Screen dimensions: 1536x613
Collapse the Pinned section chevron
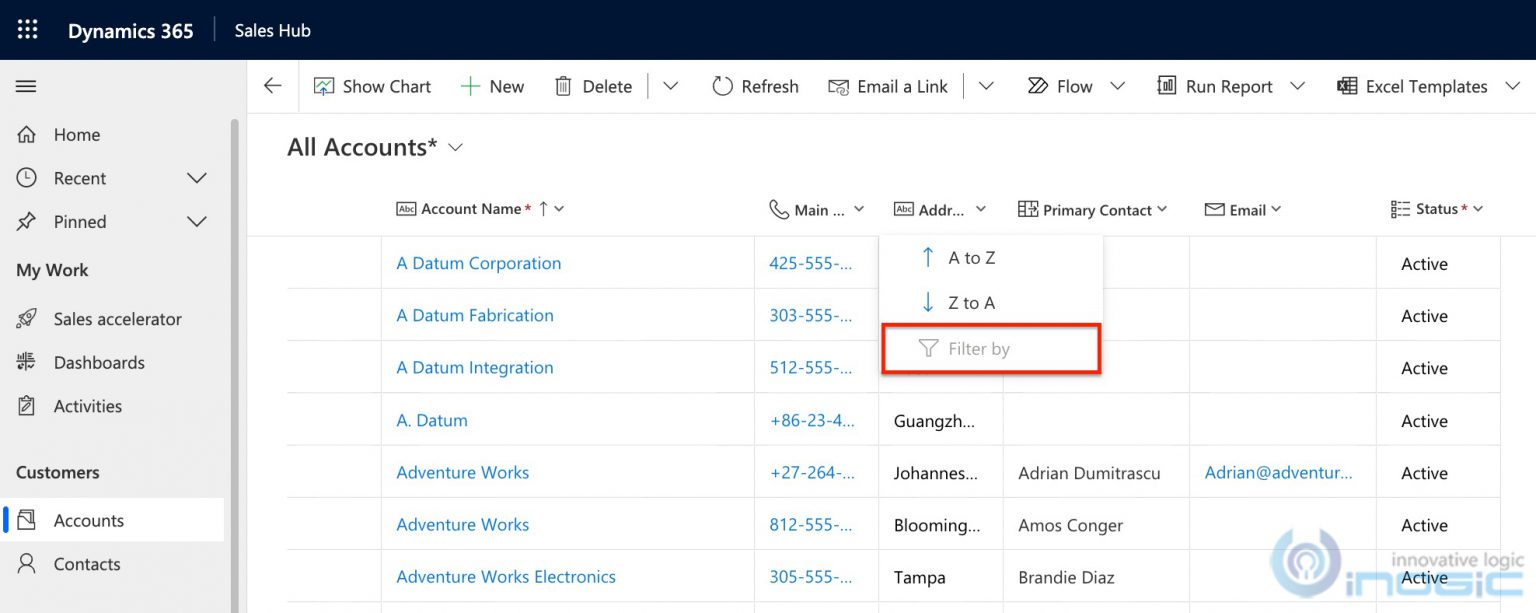coord(196,222)
